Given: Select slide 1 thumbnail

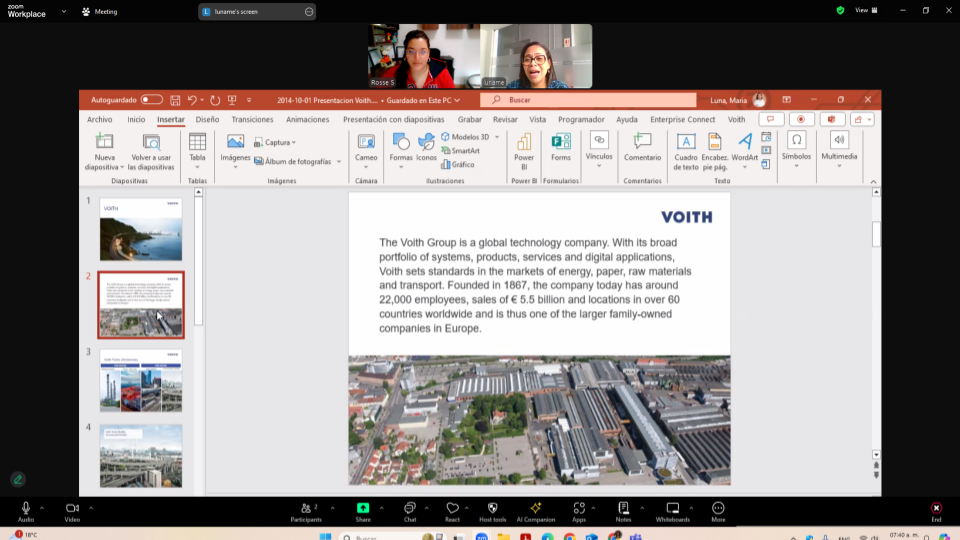Looking at the screenshot, I should click(141, 229).
